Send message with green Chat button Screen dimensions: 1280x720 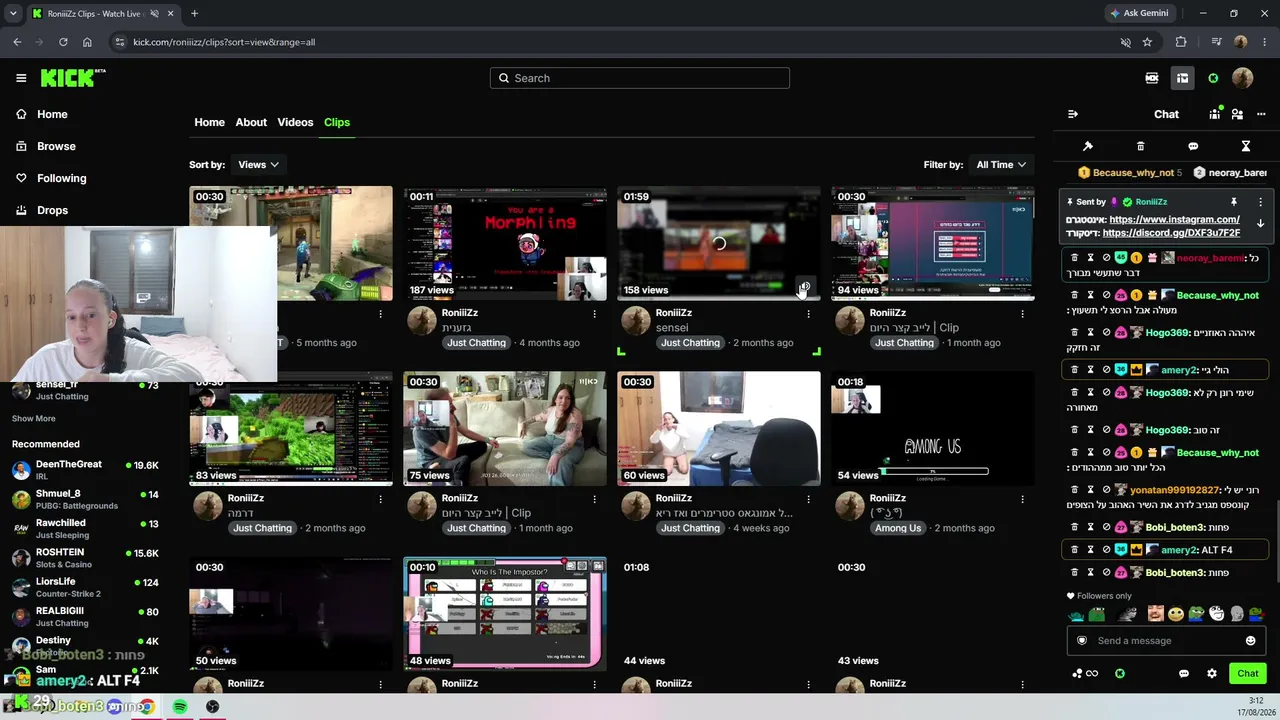point(1248,673)
